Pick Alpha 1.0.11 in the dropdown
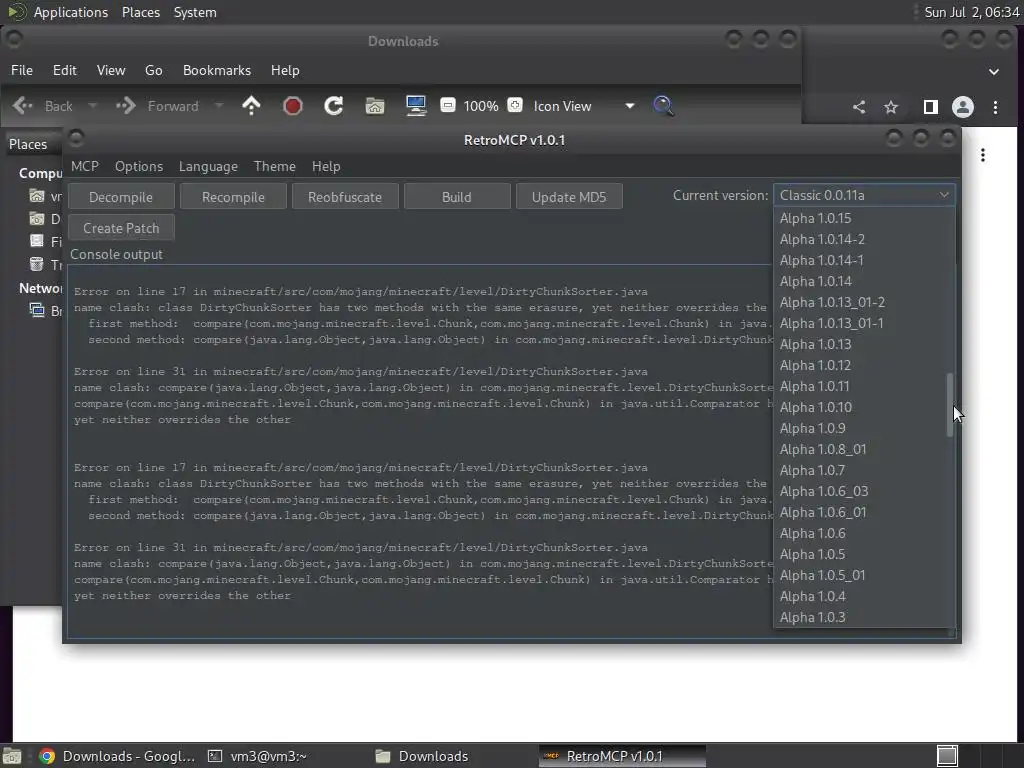This screenshot has height=768, width=1024. pyautogui.click(x=861, y=386)
